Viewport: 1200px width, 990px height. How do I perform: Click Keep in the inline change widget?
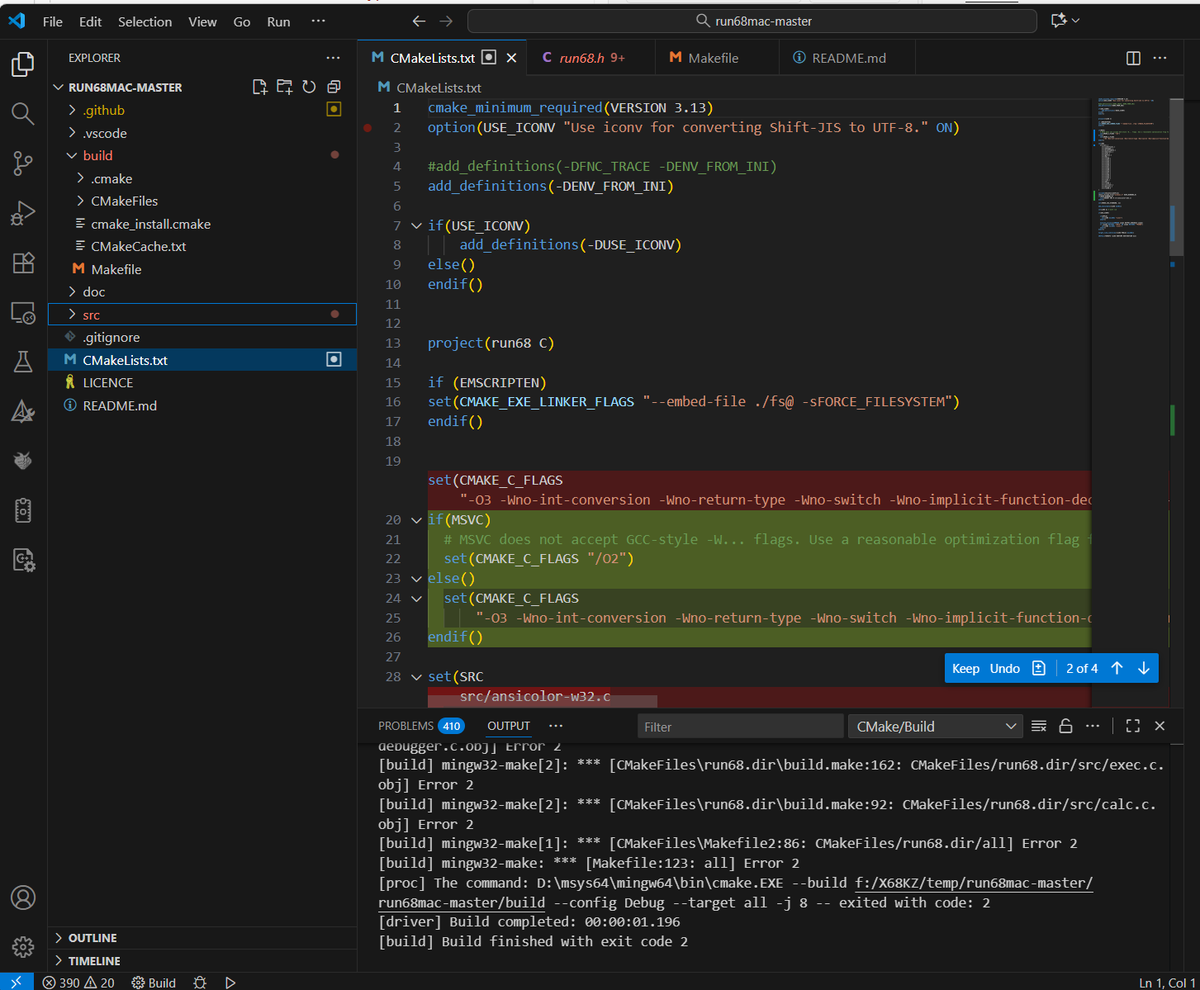[x=966, y=668]
